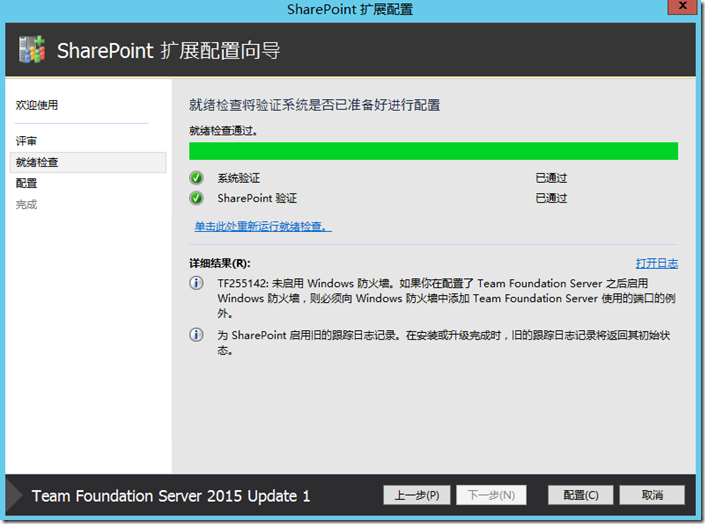Open the log via 打开日志 link
Screen dimensions: 705x524
coord(656,264)
